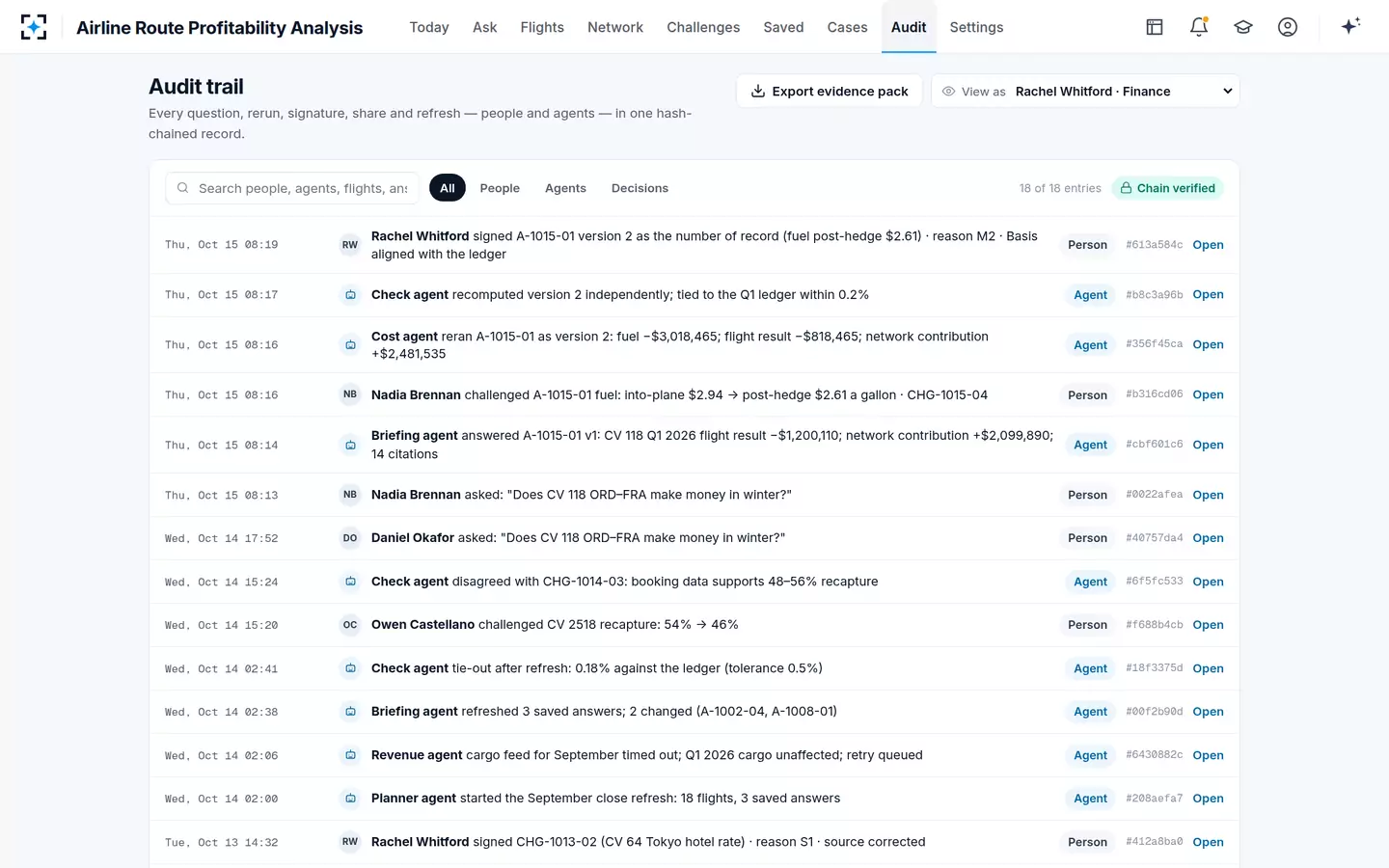
Task: Click NB avatar on Nadia Brennan challenged entry
Action: pyautogui.click(x=350, y=394)
